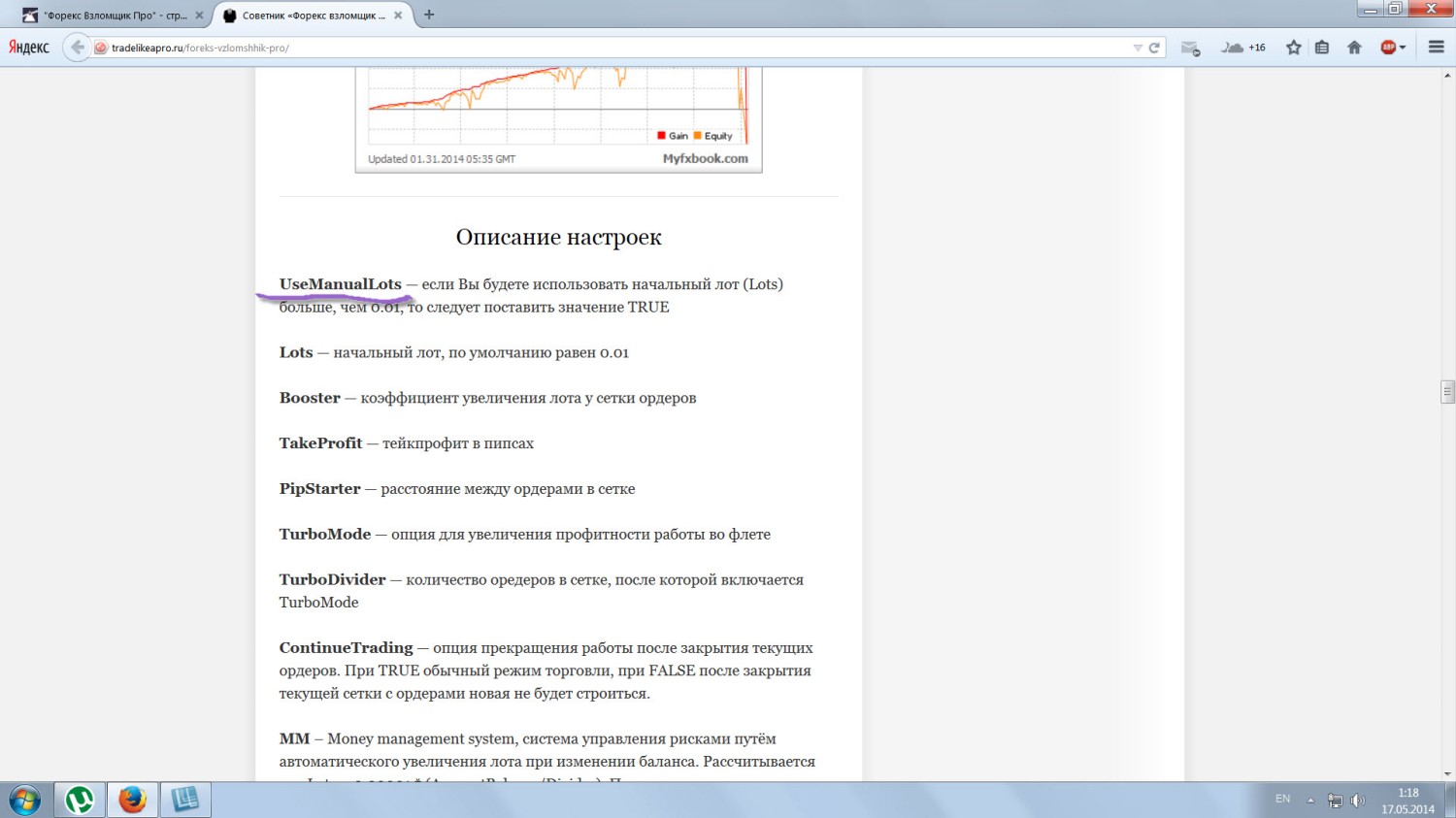Click the "TurboDivider" parameter name
This screenshot has width=1456, height=818.
click(x=332, y=579)
